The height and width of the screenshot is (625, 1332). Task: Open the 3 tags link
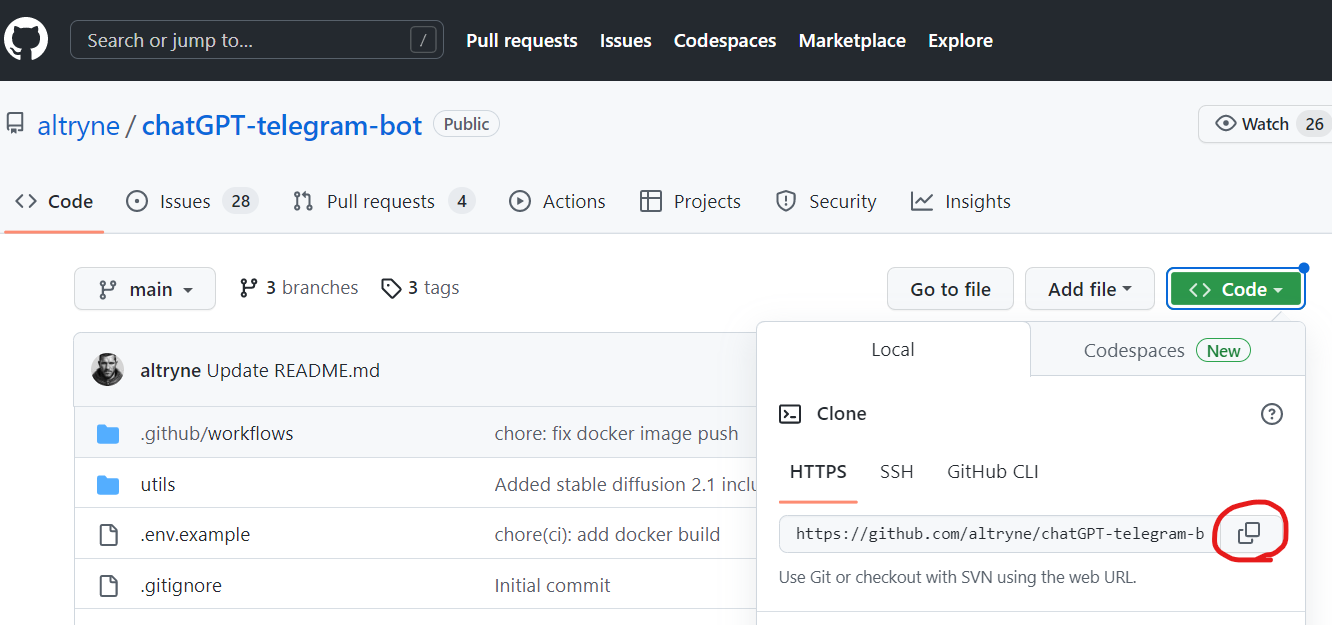(421, 288)
